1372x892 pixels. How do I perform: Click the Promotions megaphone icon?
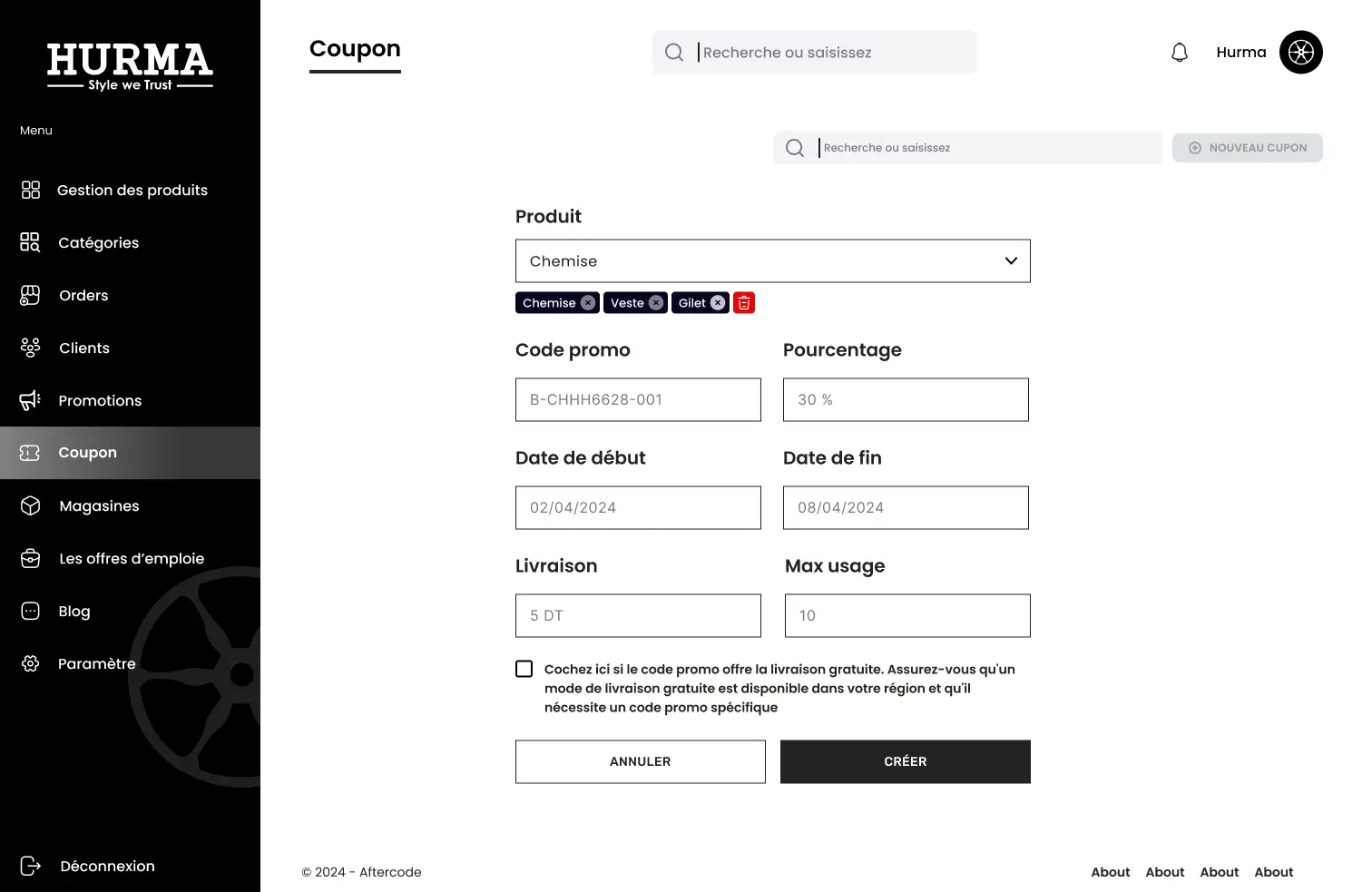(30, 400)
